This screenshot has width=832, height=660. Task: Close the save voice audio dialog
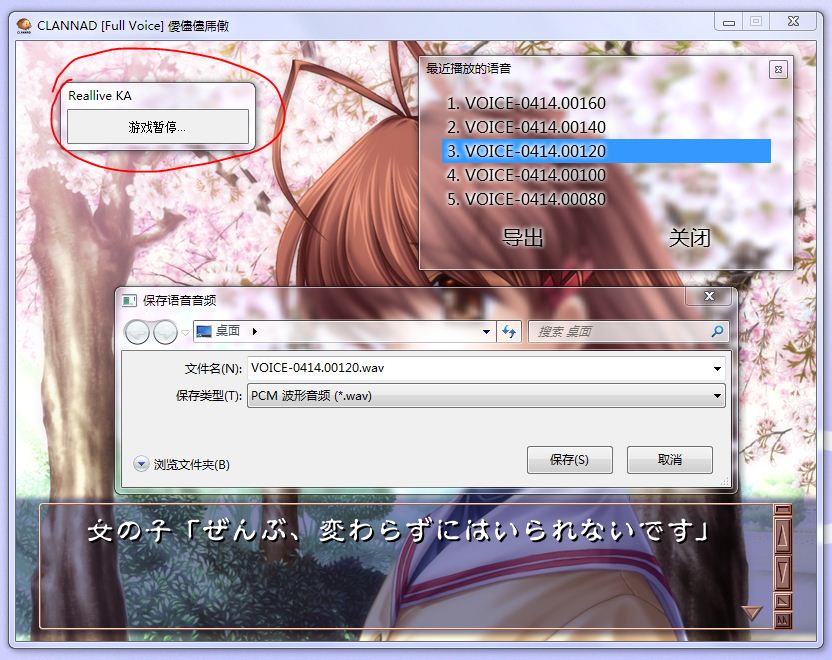709,296
